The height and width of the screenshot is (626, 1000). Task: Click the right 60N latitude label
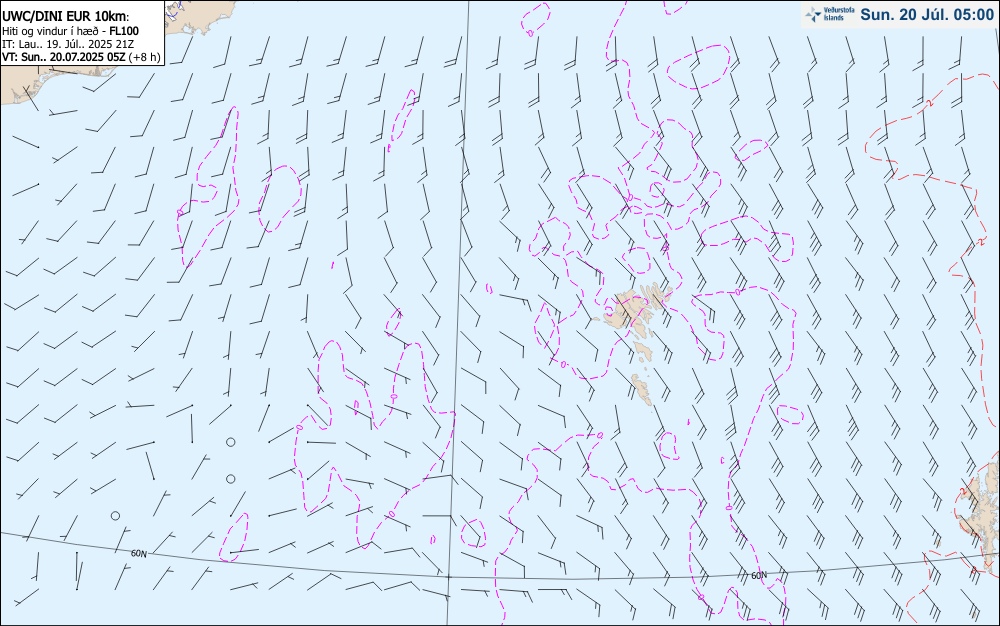[759, 576]
